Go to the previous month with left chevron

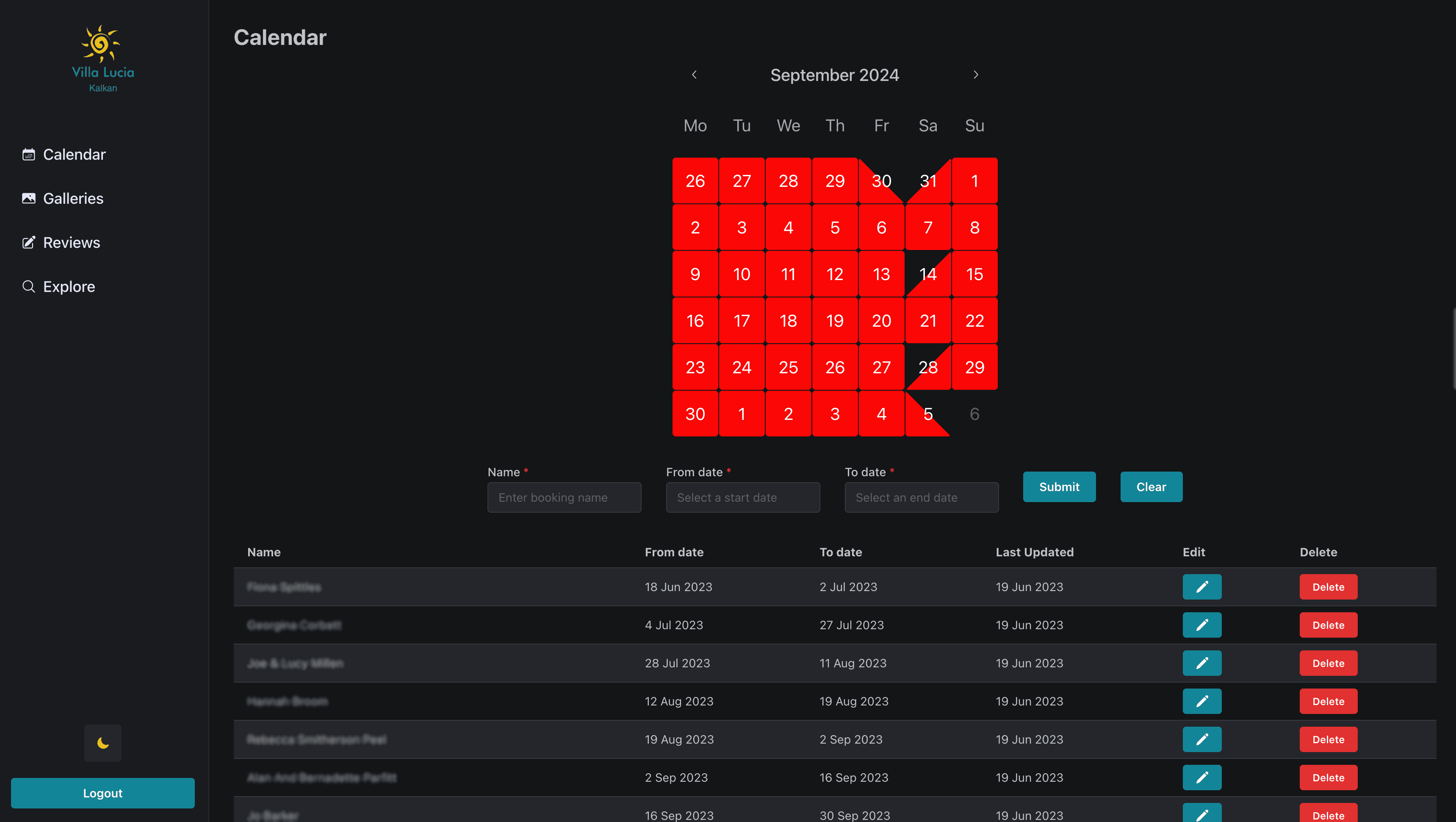point(695,75)
